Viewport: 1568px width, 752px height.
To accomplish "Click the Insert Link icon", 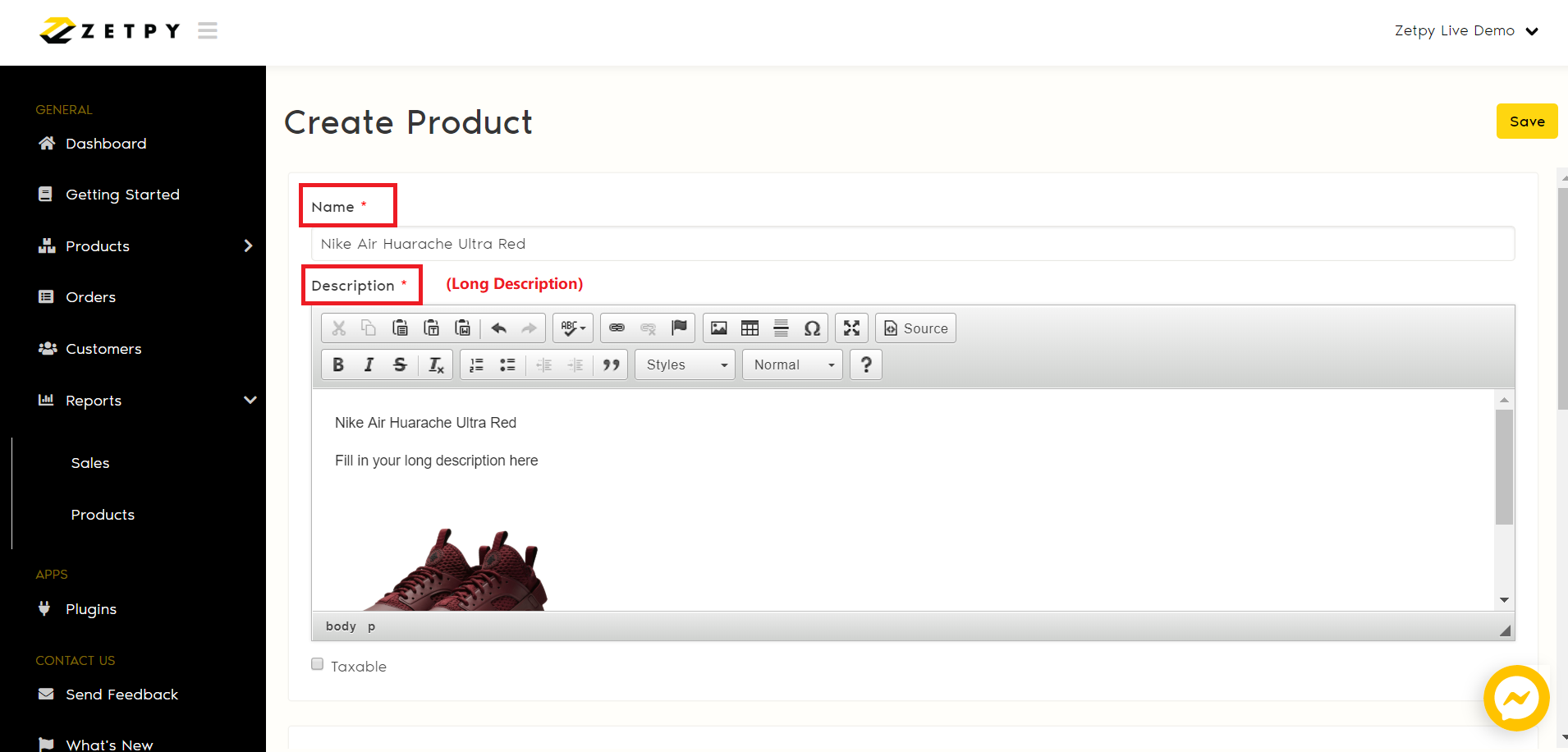I will 617,328.
